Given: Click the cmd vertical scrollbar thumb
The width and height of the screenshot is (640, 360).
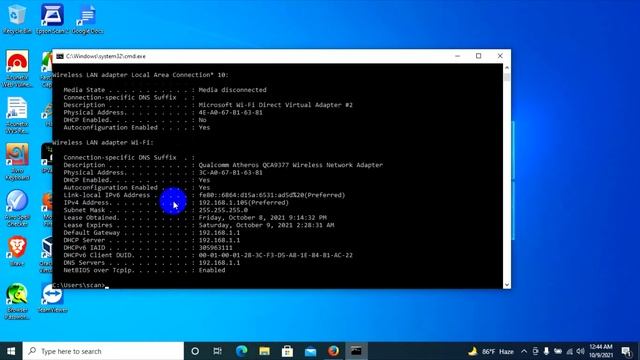Looking at the screenshot, I should 507,77.
